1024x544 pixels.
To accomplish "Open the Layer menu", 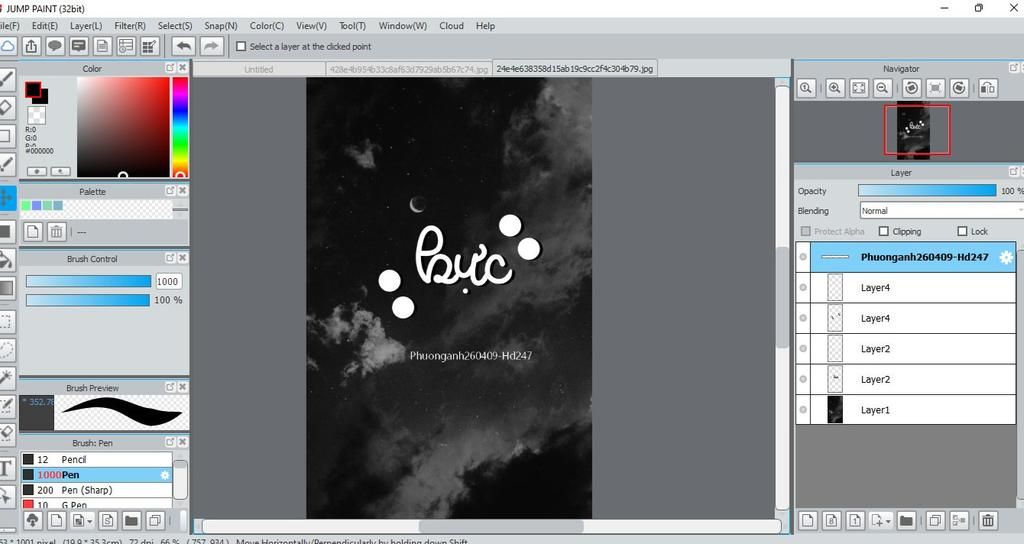I will [86, 25].
